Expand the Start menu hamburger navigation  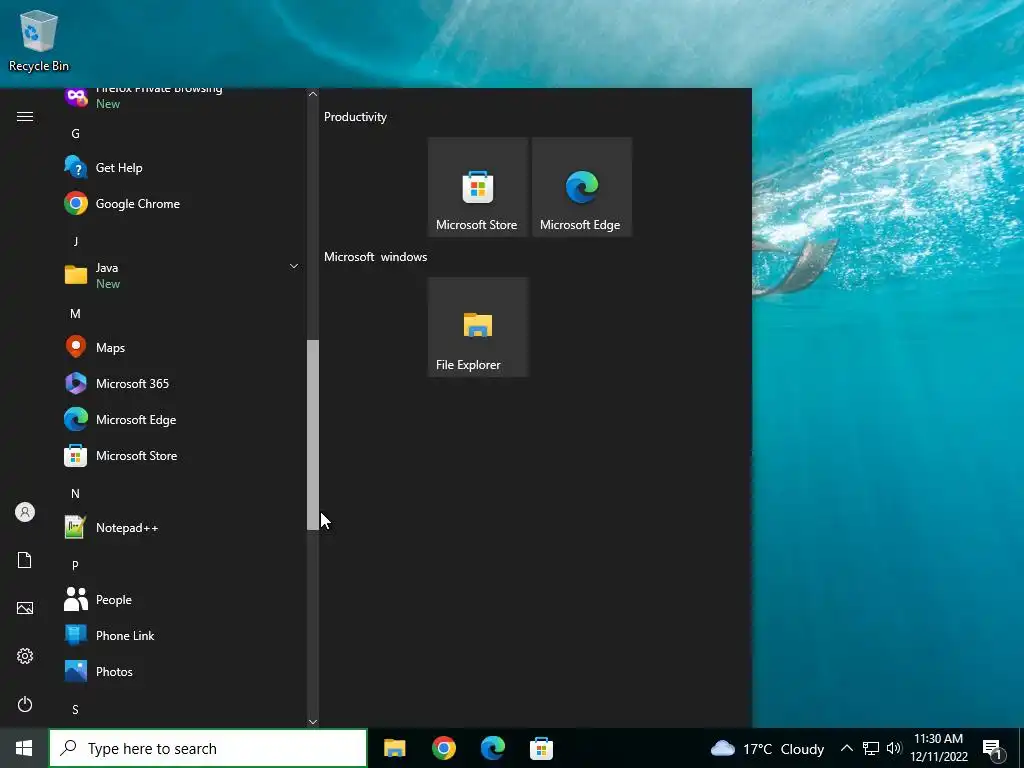25,116
